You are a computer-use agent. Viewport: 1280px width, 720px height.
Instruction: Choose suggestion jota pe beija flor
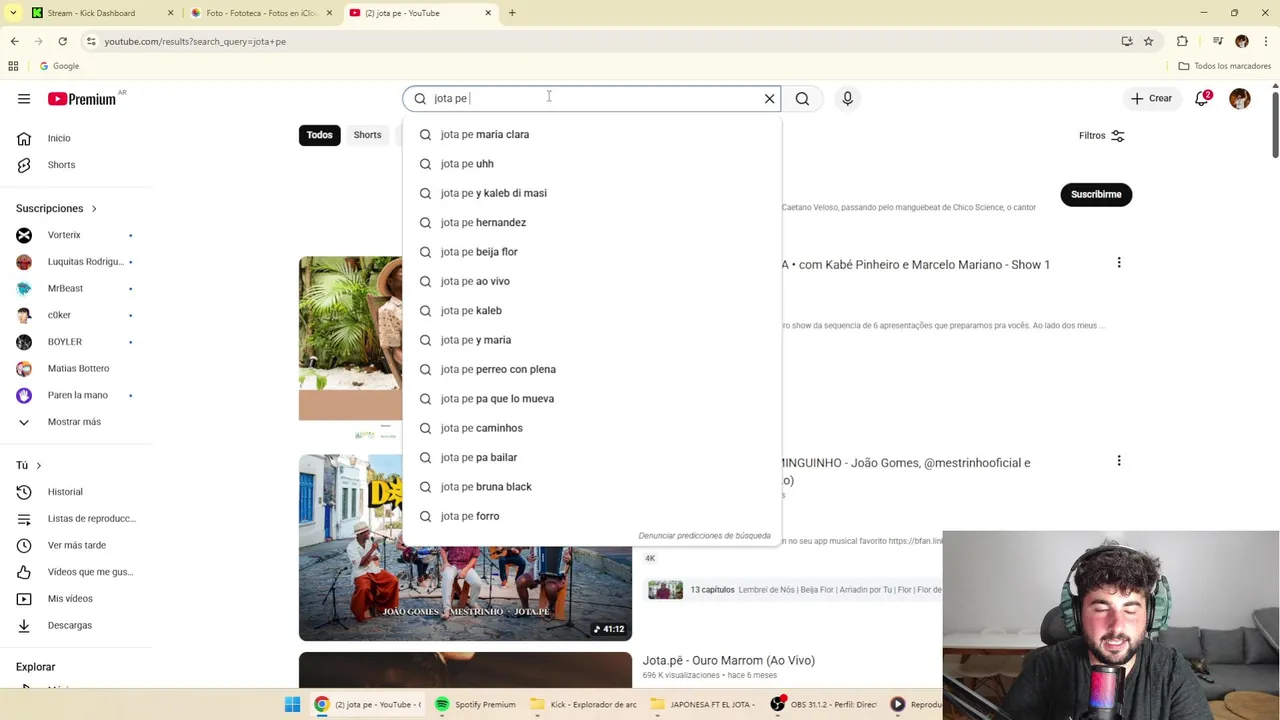pyautogui.click(x=592, y=252)
